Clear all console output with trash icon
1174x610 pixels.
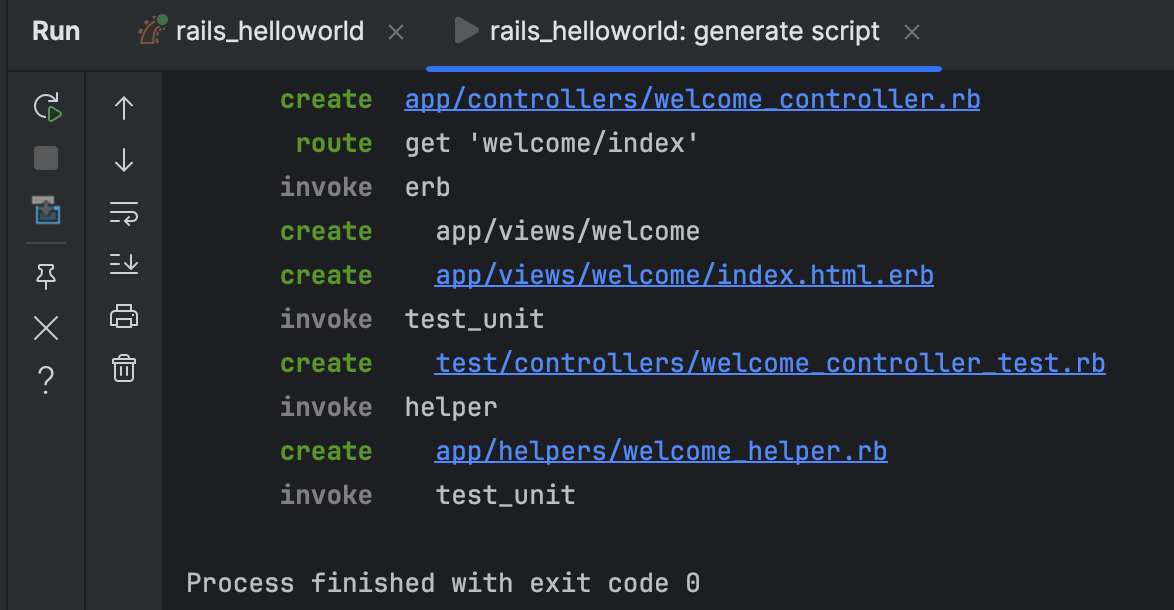pos(123,367)
